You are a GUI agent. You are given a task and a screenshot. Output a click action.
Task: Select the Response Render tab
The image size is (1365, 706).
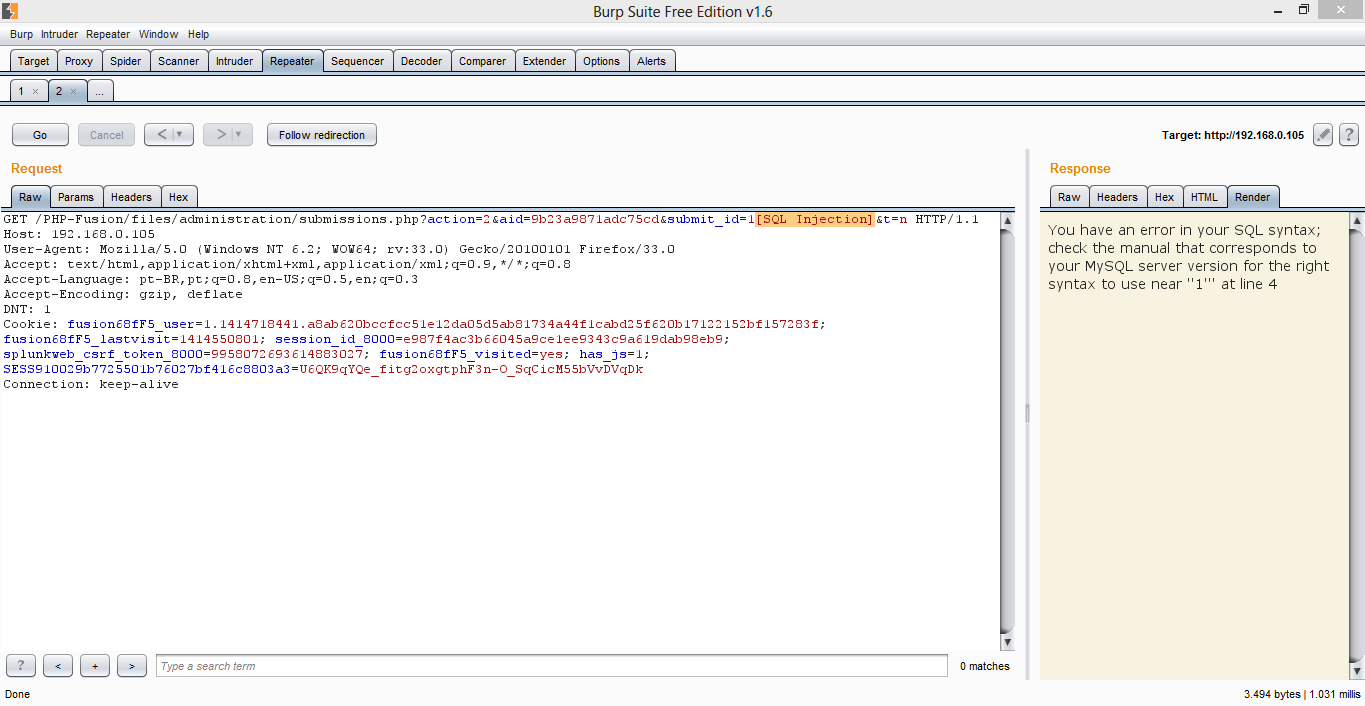tap(1253, 197)
